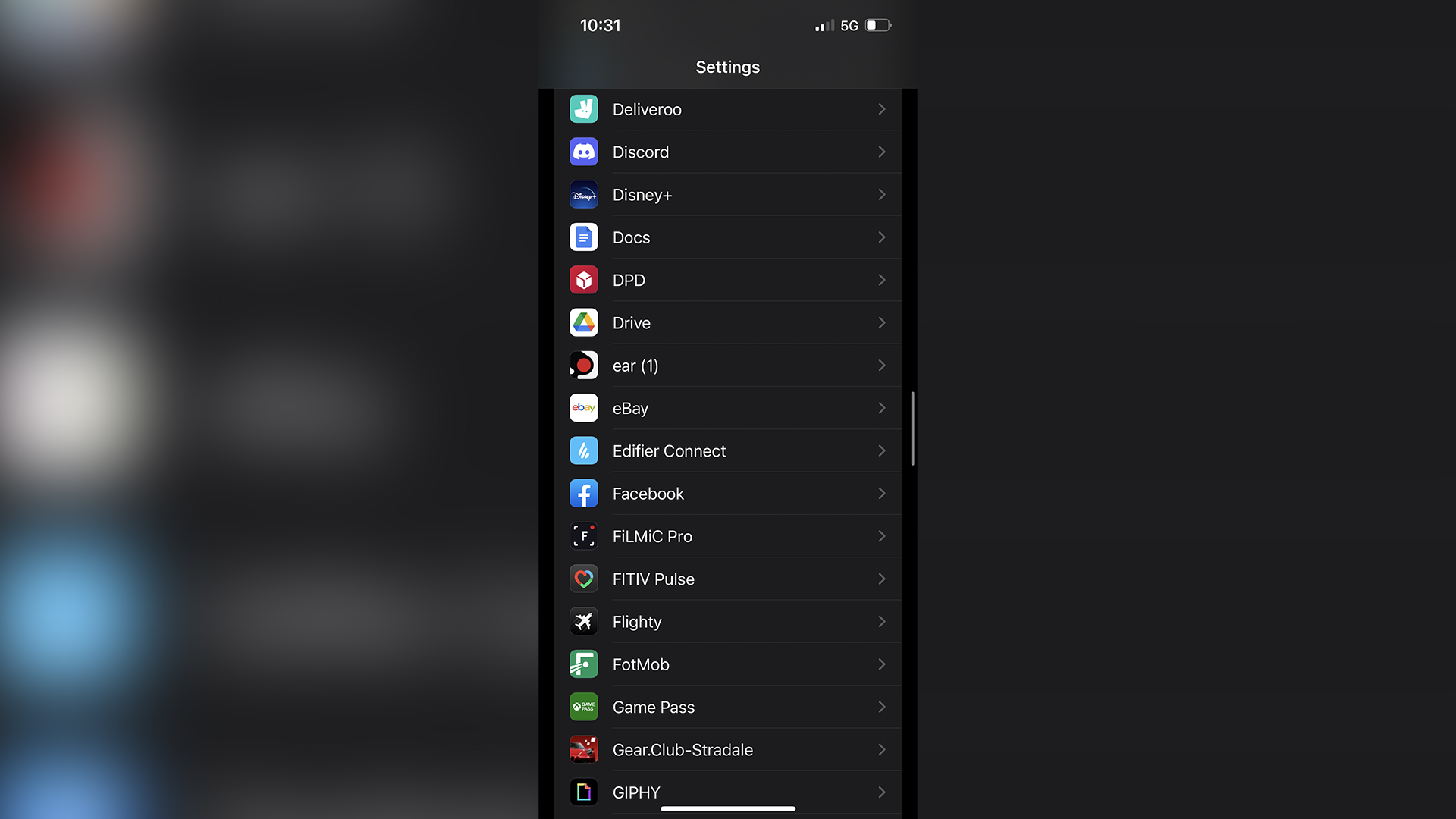Open Google Drive app settings
The height and width of the screenshot is (819, 1456).
click(x=728, y=323)
